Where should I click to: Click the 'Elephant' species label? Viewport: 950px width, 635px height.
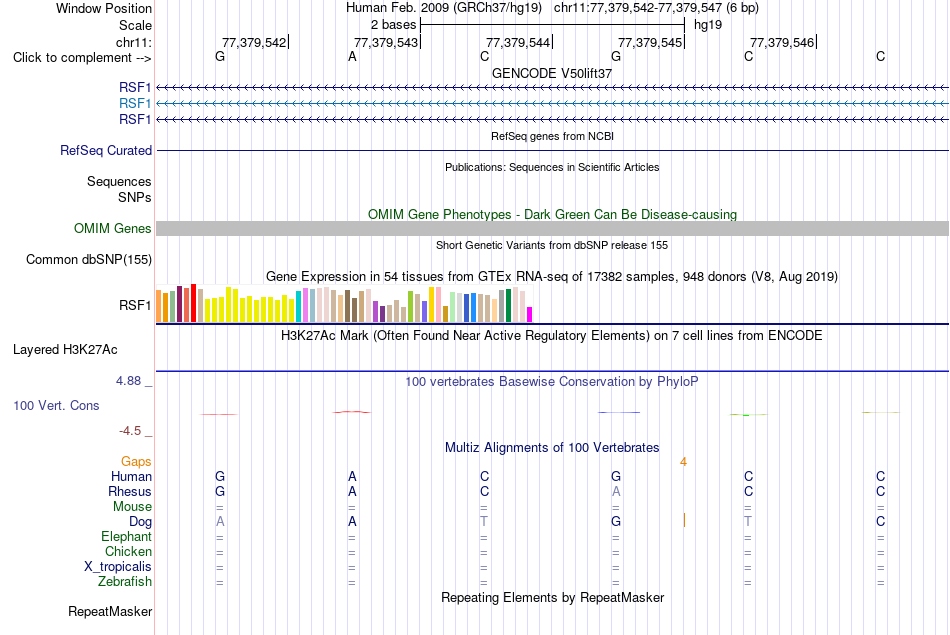coord(127,537)
